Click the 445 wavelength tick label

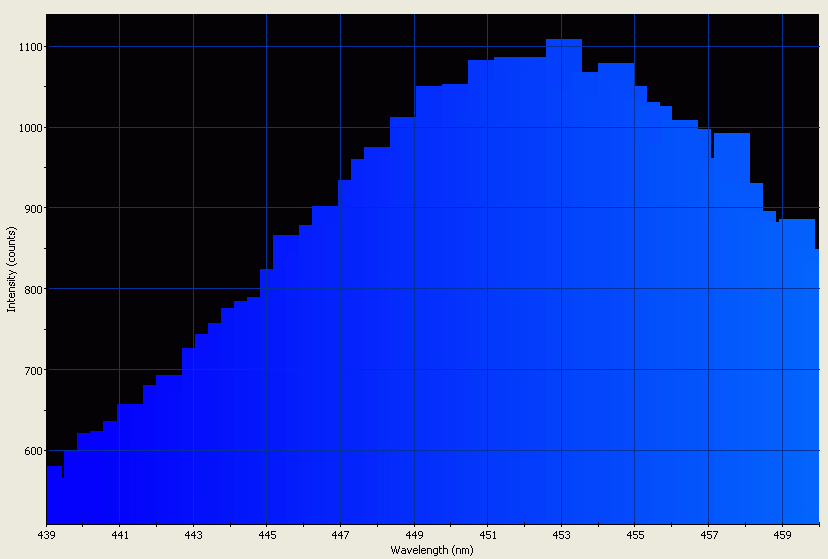[x=267, y=535]
